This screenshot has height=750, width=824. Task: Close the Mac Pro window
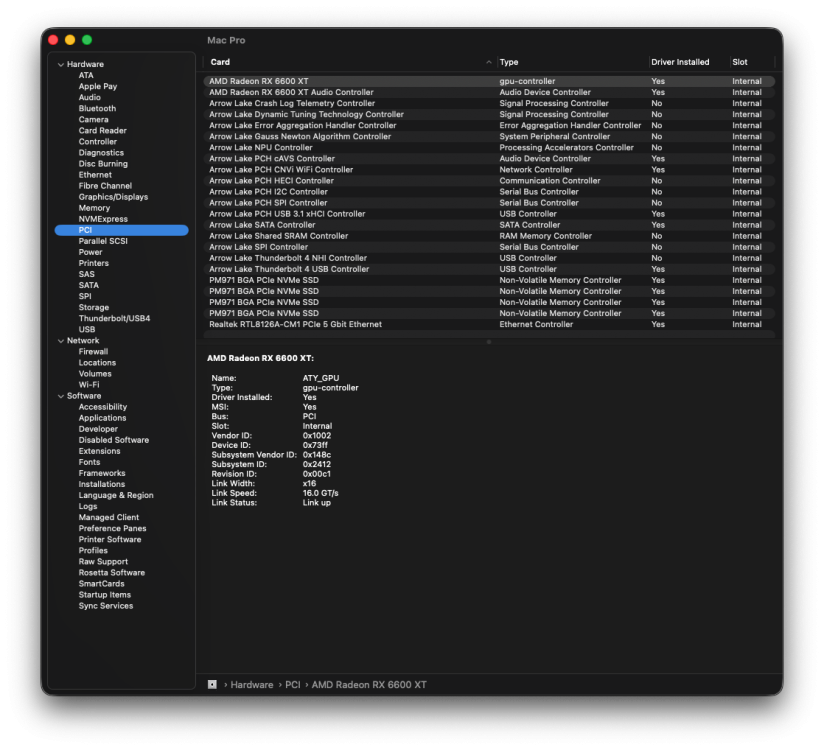coord(53,40)
